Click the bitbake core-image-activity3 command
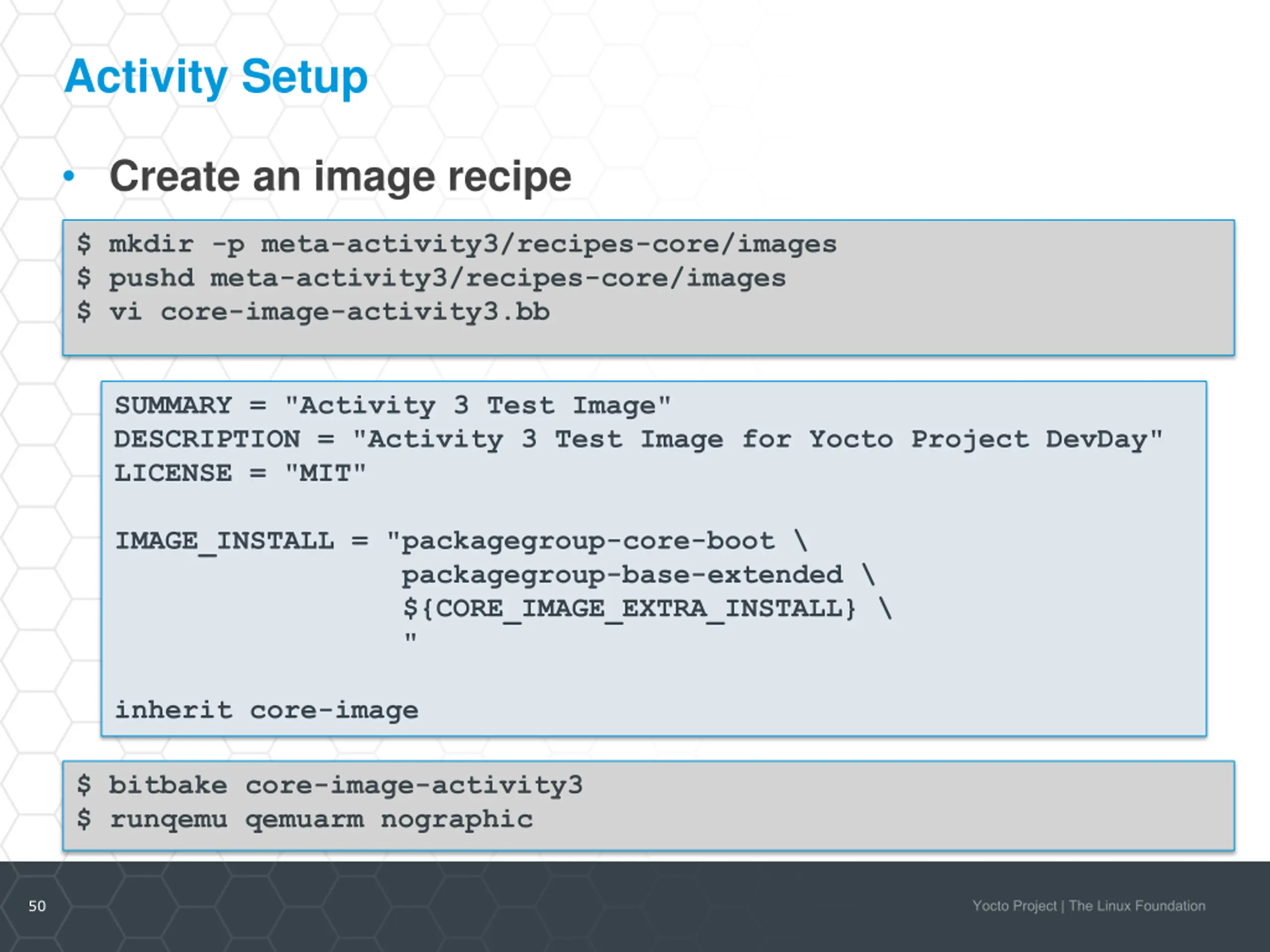 (344, 785)
